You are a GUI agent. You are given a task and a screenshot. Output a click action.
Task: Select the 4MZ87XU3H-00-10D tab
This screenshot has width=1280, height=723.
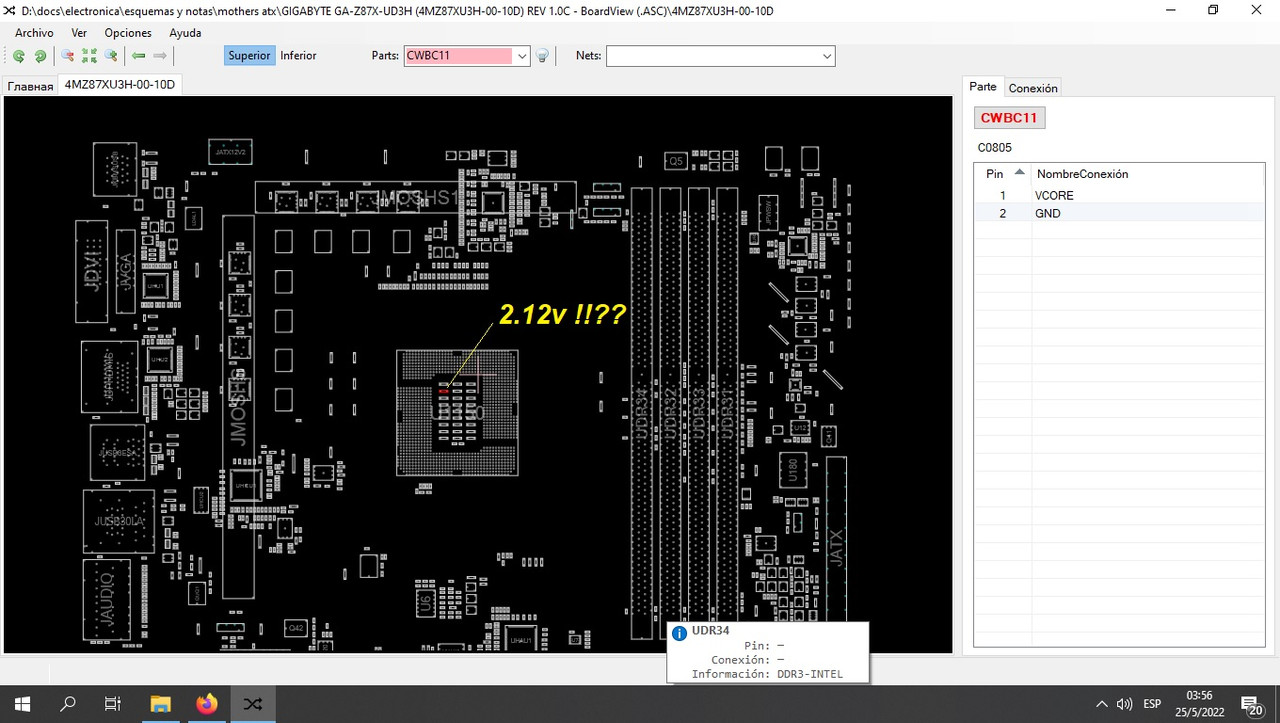pyautogui.click(x=120, y=85)
